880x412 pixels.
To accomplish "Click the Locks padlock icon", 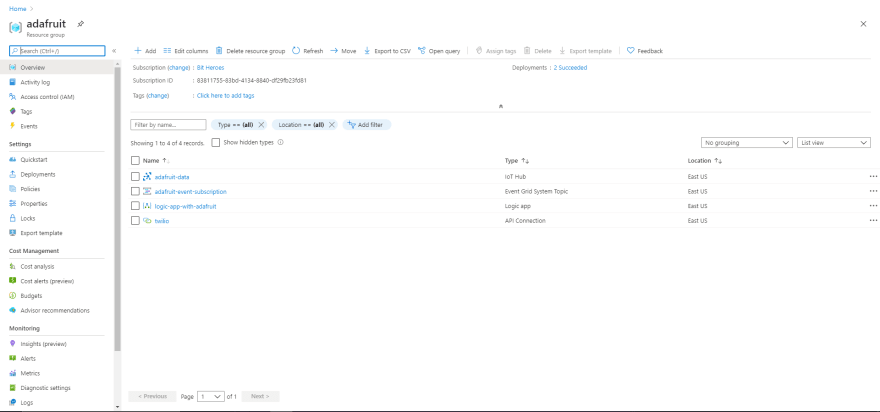I will (12, 218).
